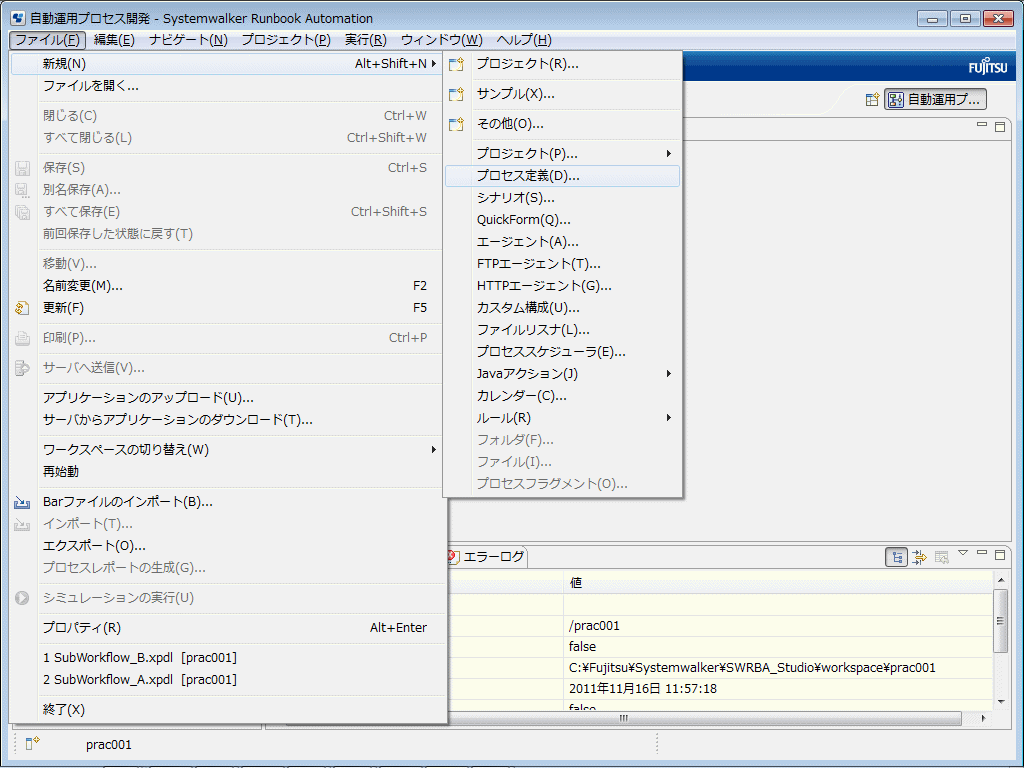
Task: Click the 値 column header
Action: point(777,583)
